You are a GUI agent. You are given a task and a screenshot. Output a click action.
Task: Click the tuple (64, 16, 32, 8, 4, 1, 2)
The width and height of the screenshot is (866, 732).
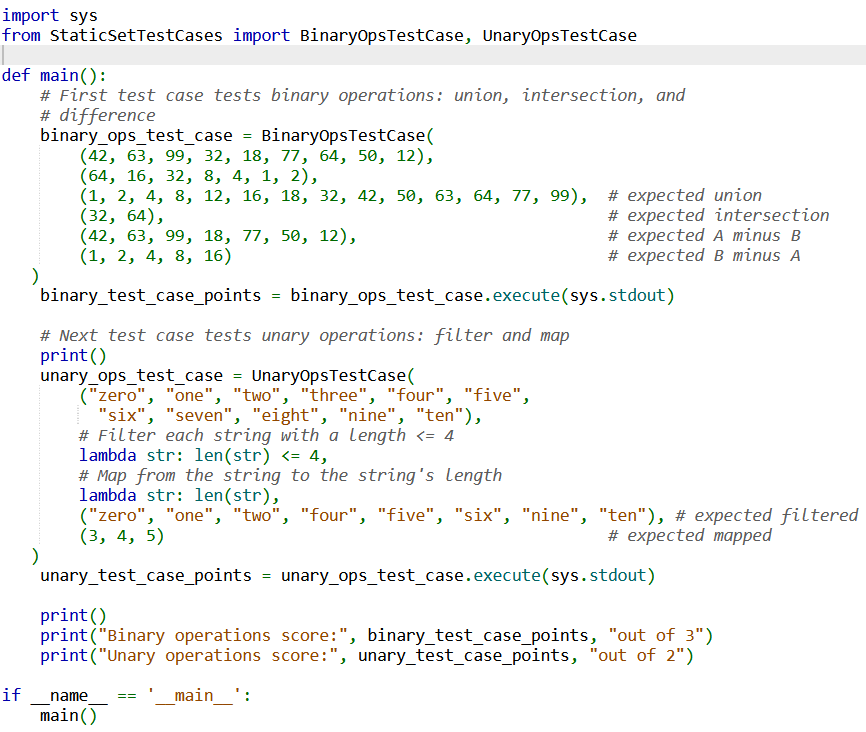coord(199,176)
